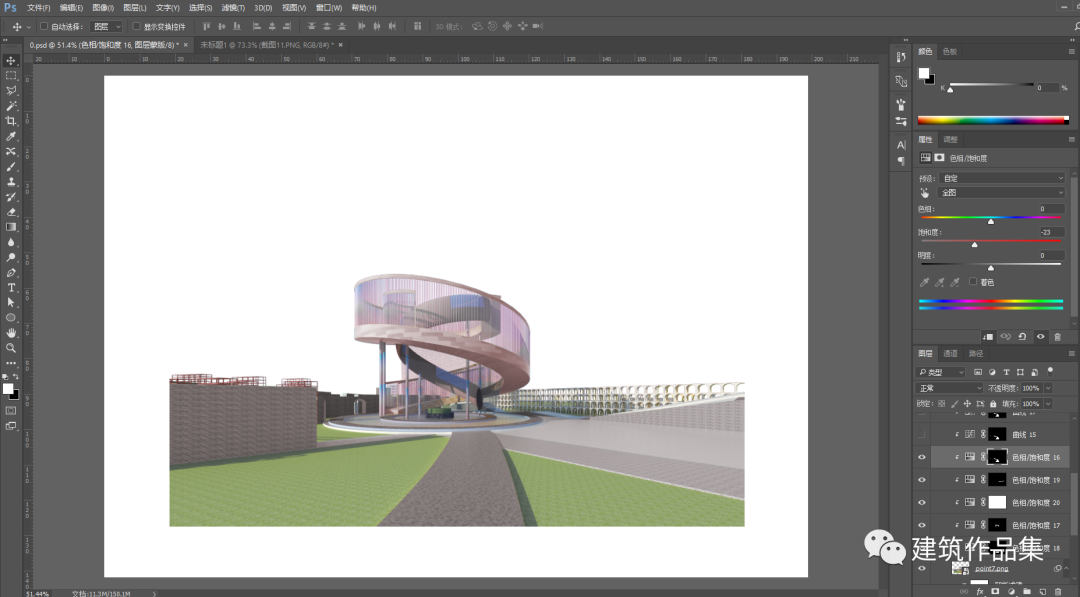
Task: Select the Ellipse shape tool
Action: coord(11,318)
